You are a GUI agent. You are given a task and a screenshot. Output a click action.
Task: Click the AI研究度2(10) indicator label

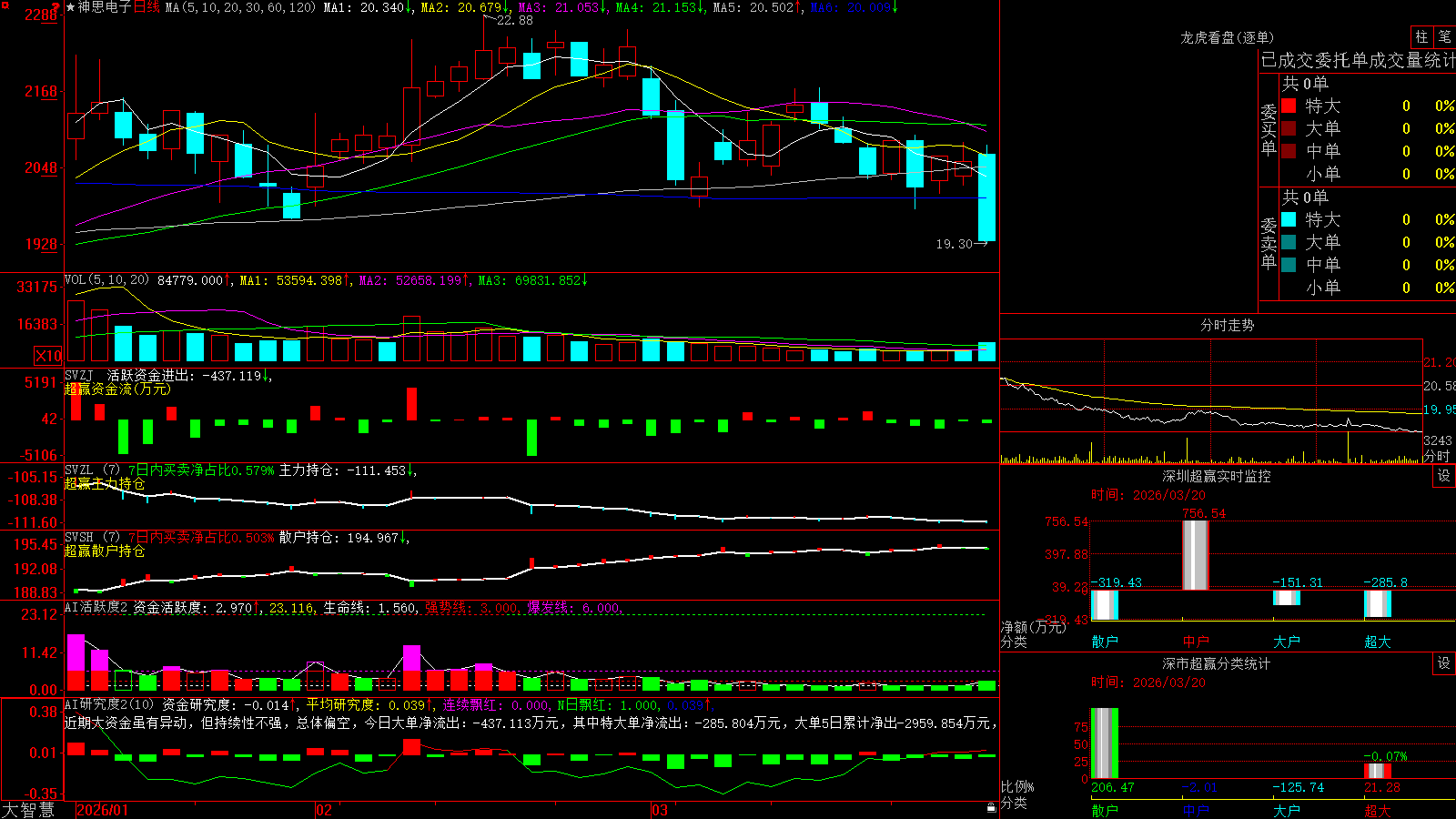[x=109, y=704]
